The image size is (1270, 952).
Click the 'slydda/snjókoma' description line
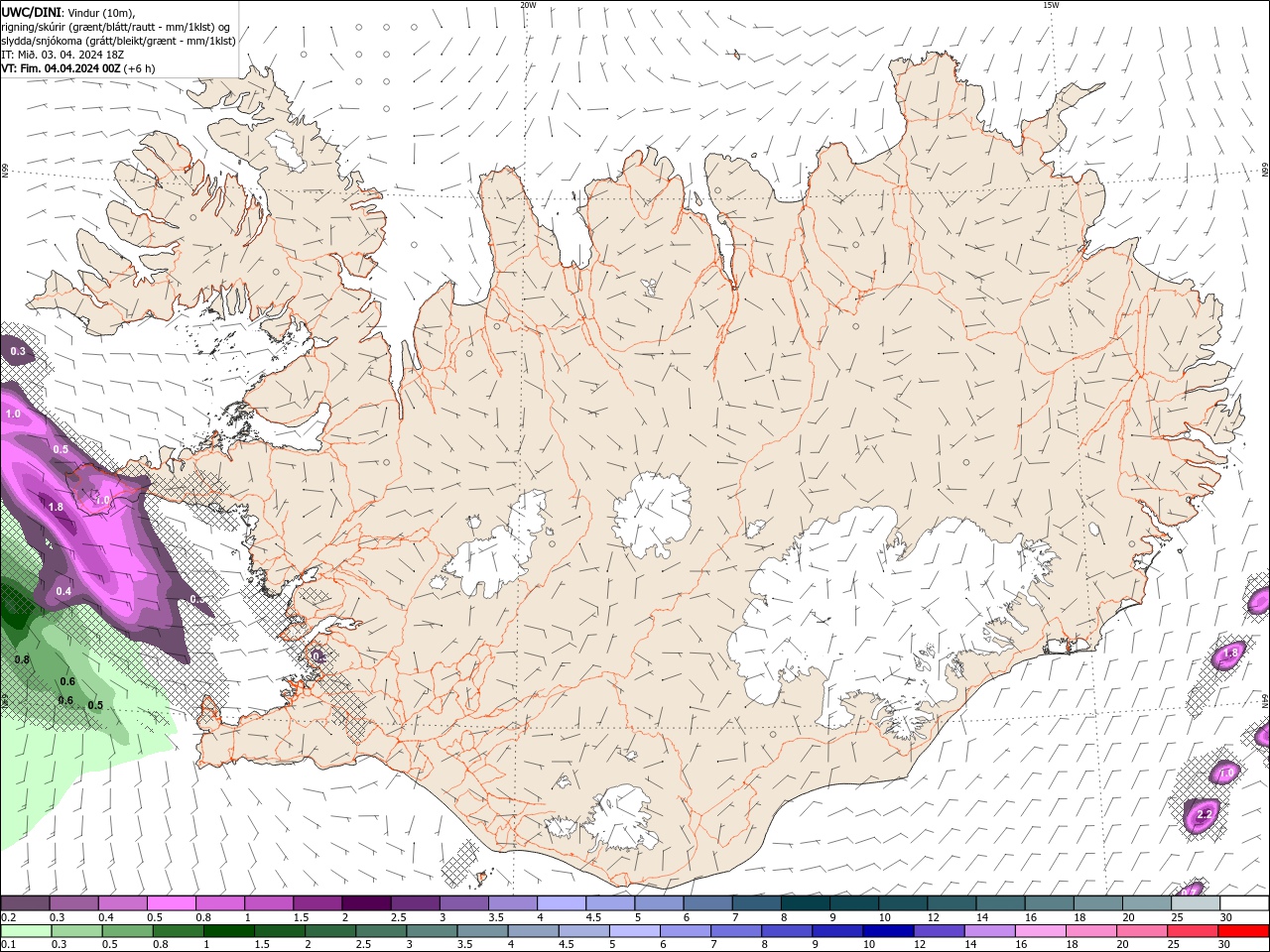[118, 41]
